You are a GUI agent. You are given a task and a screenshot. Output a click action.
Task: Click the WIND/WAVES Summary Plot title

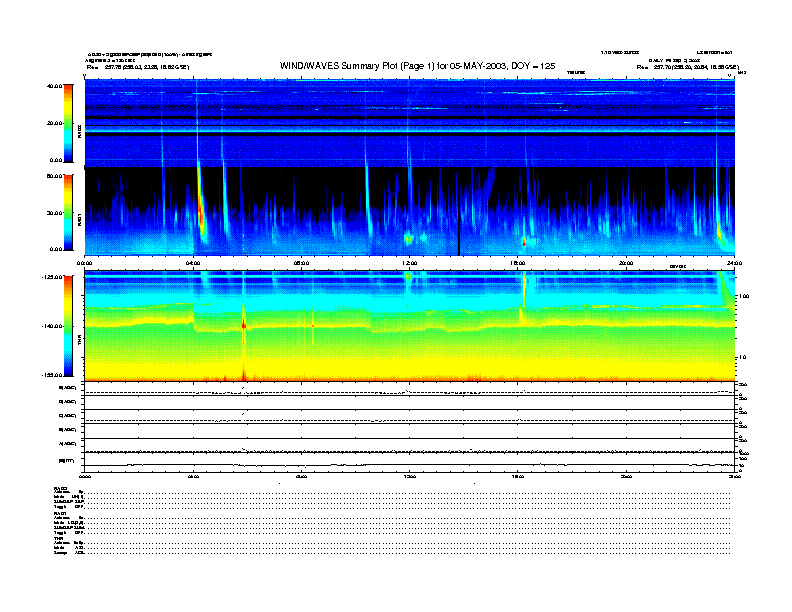(417, 66)
